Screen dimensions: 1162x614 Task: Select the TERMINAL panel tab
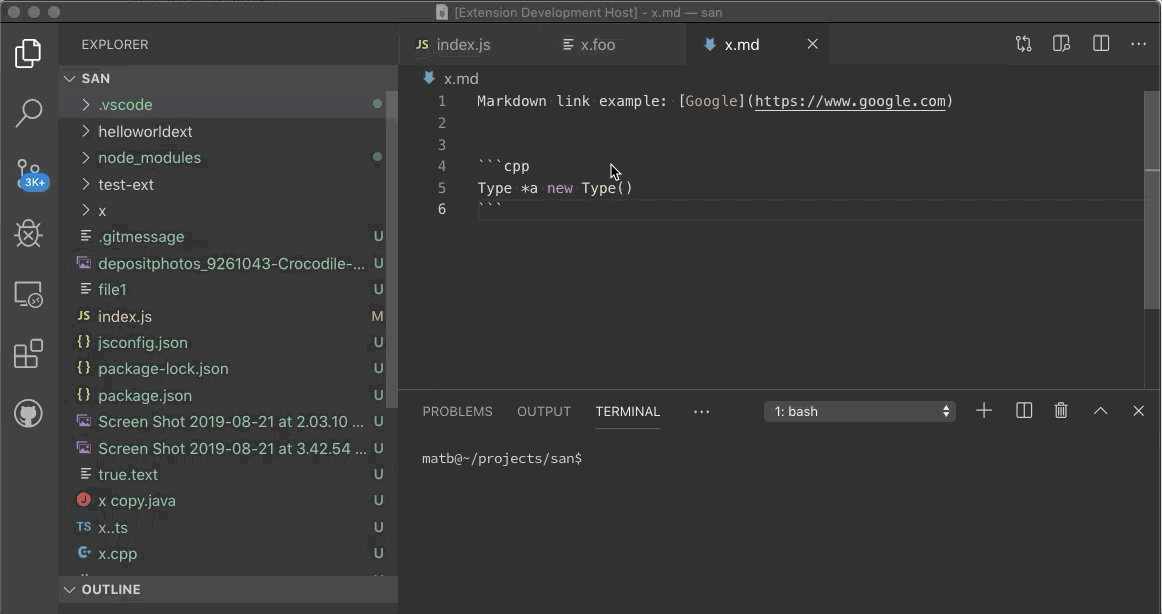pos(628,412)
